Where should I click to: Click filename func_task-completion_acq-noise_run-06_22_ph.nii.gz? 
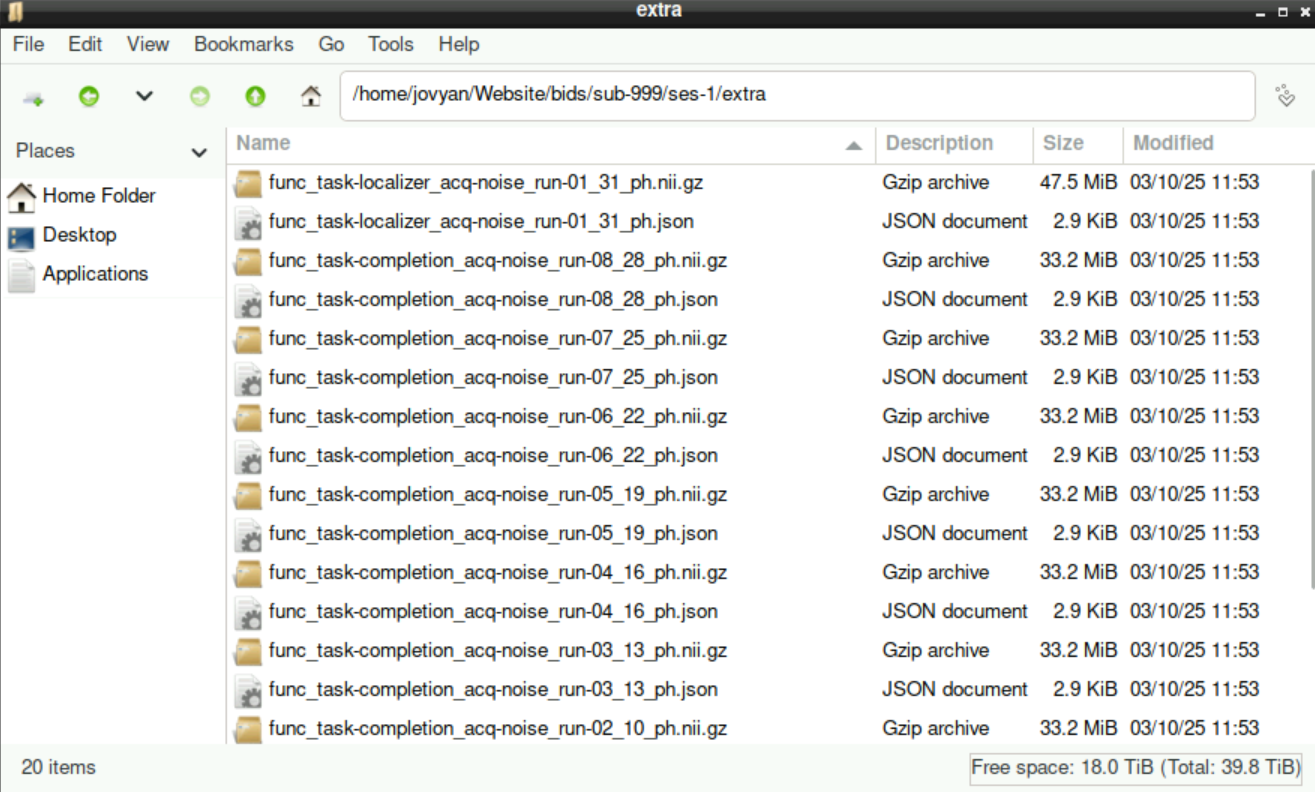click(498, 417)
